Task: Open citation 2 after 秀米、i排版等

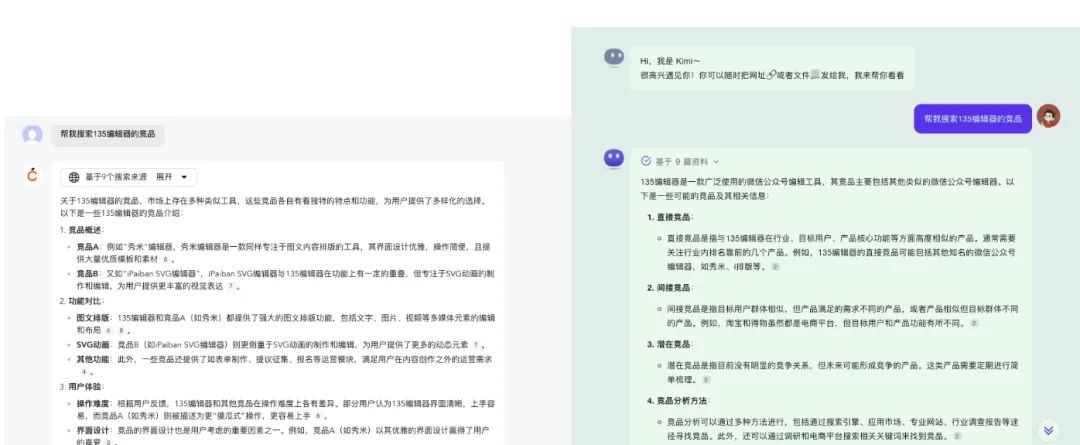Action: [775, 267]
